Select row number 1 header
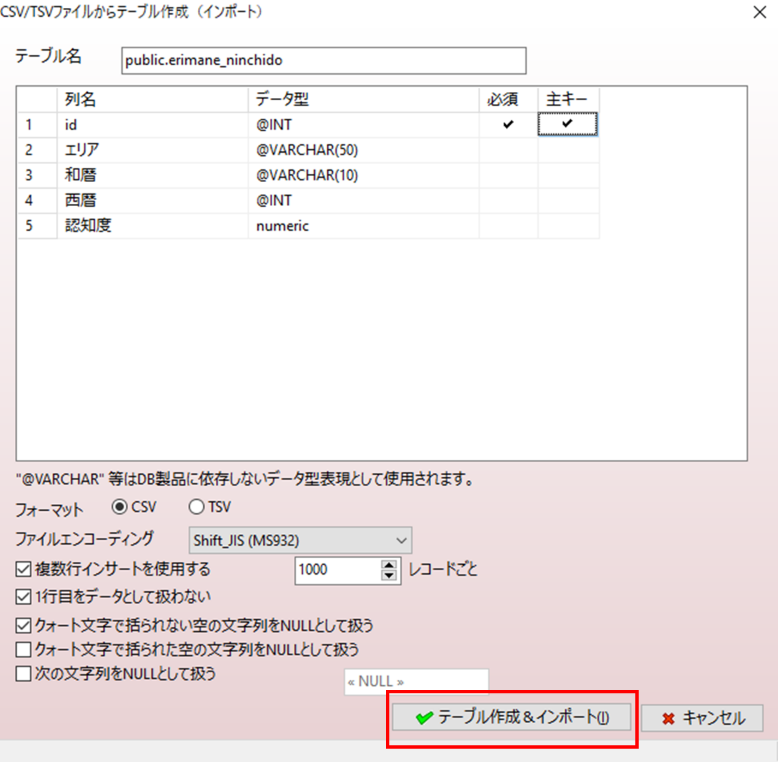The image size is (778, 762). point(37,125)
